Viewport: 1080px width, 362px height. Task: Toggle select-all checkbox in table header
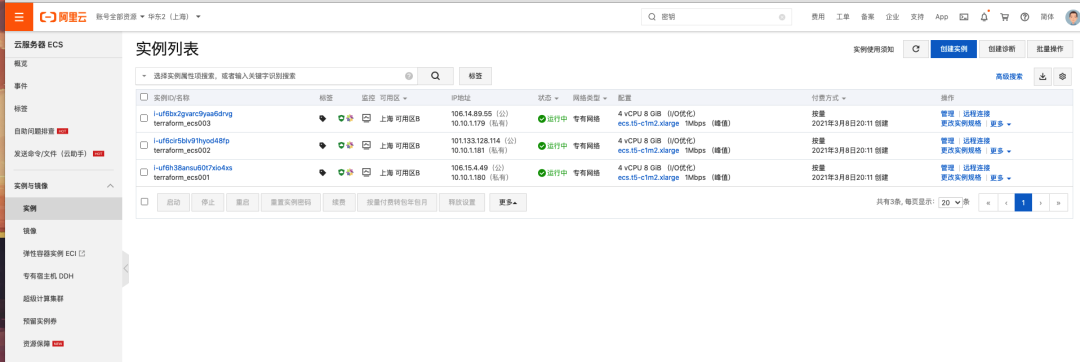click(144, 97)
